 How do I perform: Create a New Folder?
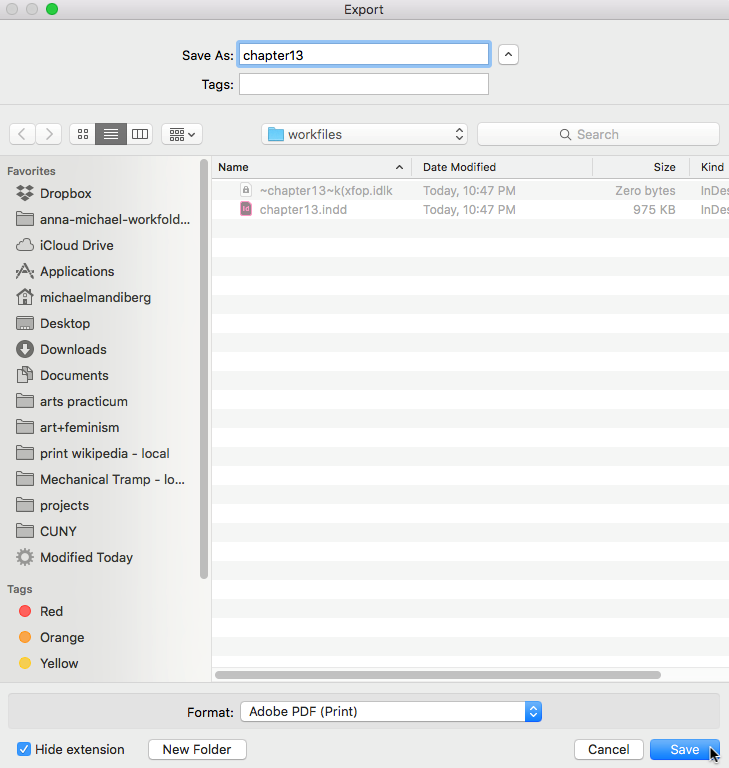tap(197, 749)
